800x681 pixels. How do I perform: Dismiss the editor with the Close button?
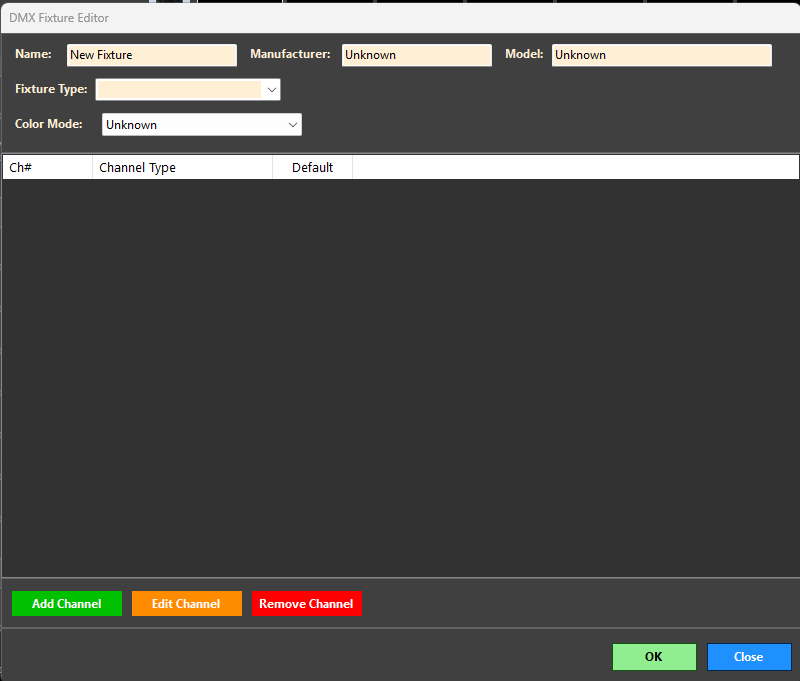[749, 657]
